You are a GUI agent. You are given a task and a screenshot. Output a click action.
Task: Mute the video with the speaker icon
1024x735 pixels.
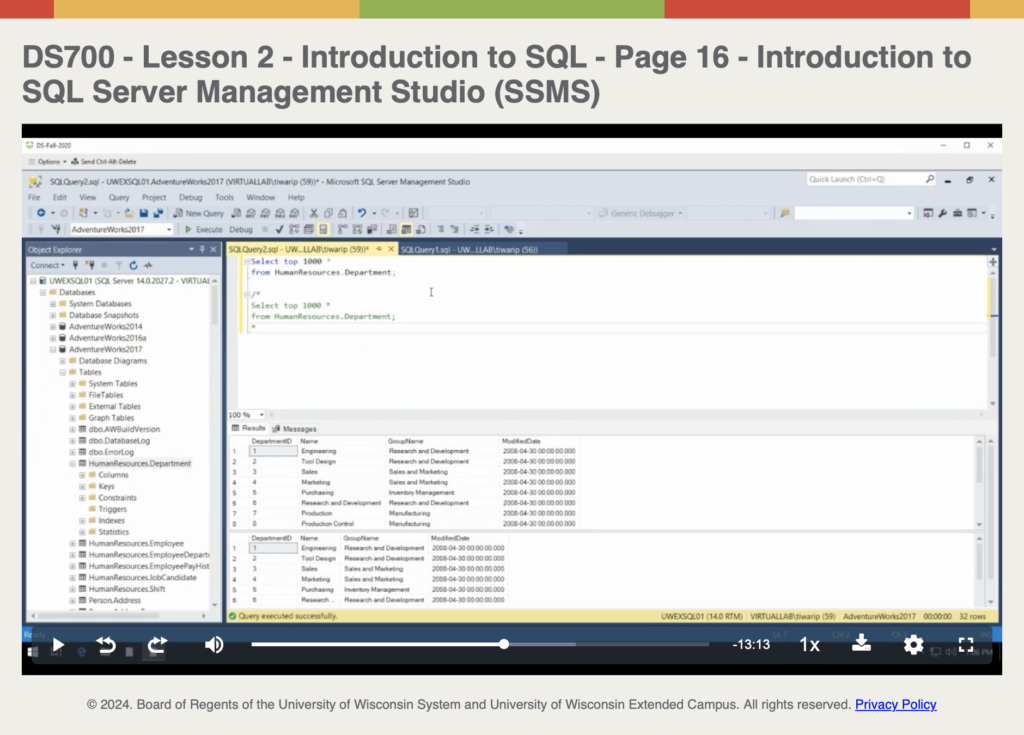point(213,645)
